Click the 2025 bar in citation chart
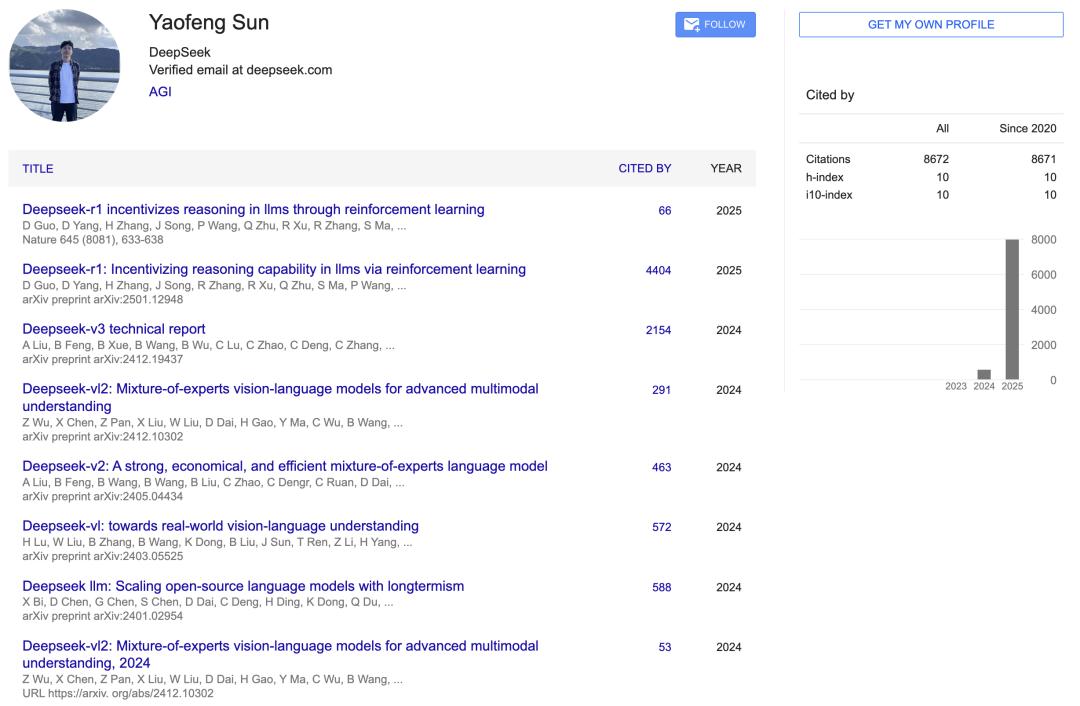The image size is (1080, 706). click(x=1012, y=310)
